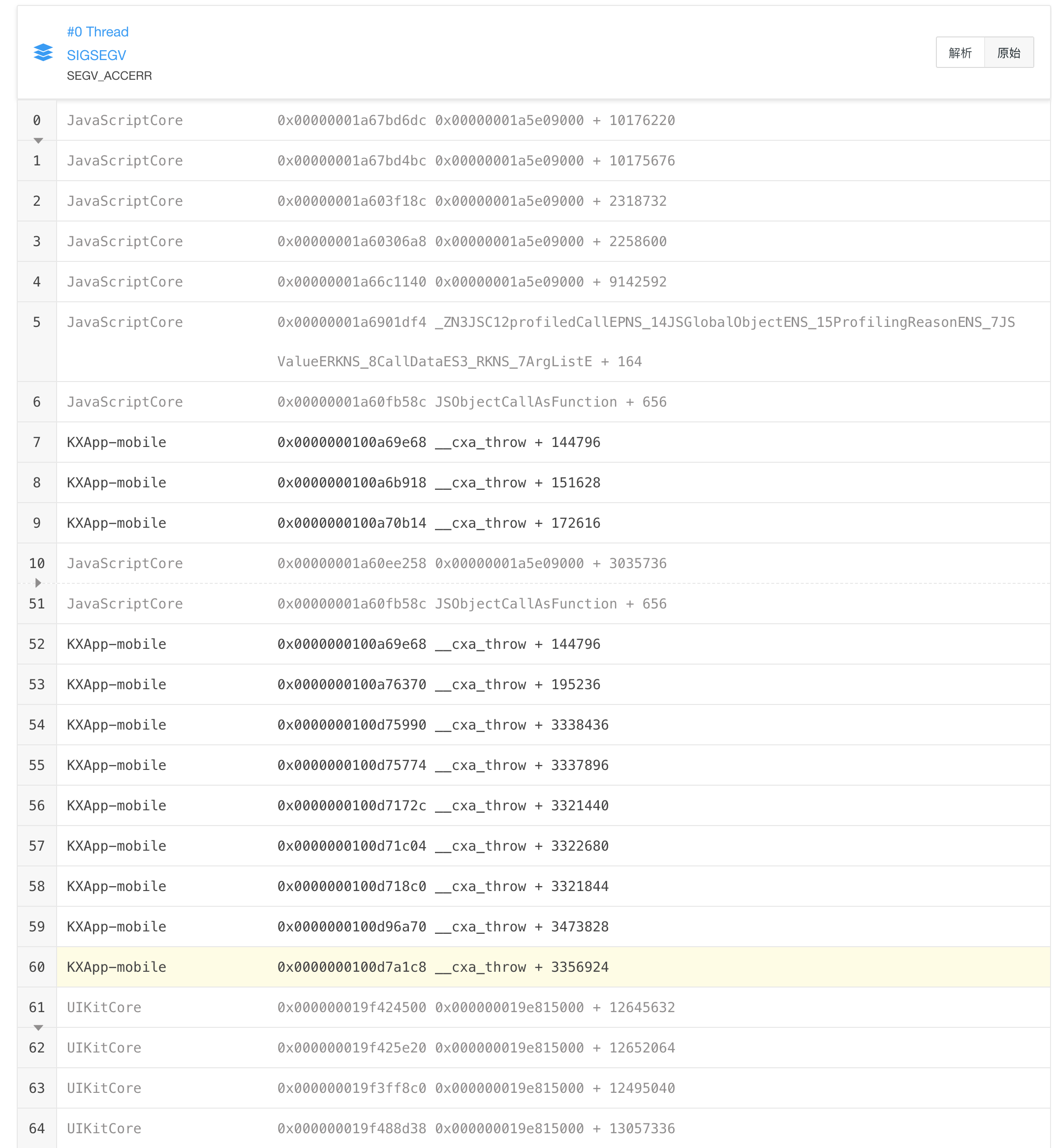Select frame 7 __cxa_throw + 144796

pyautogui.click(x=518, y=443)
